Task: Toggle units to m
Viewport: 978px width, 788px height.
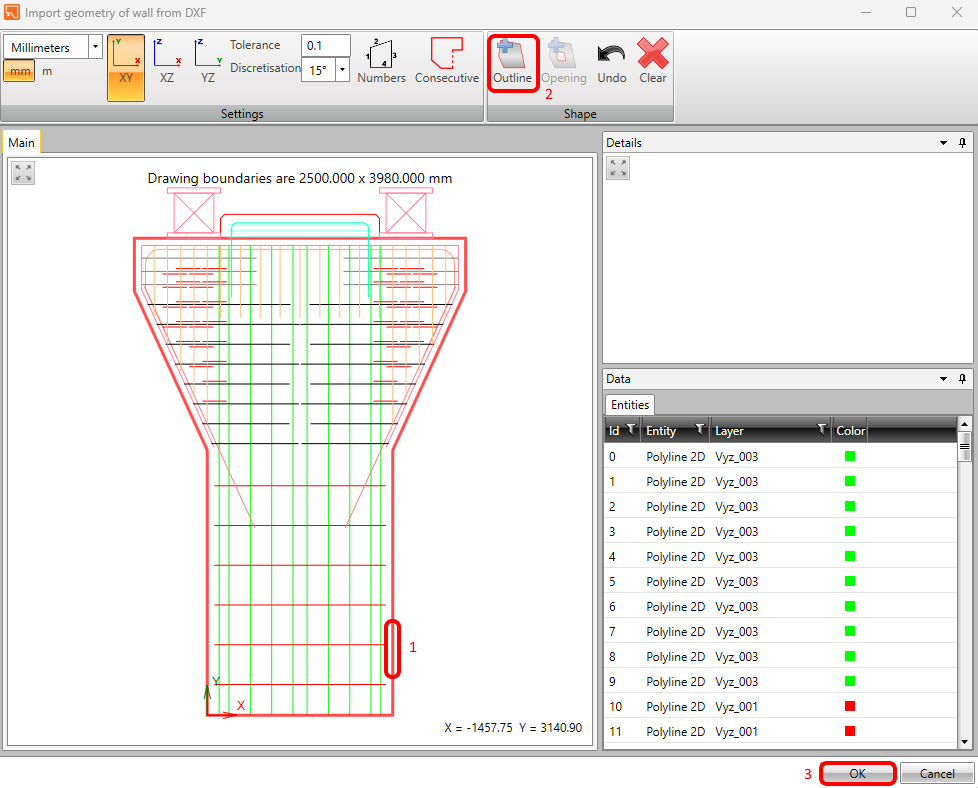Action: pyautogui.click(x=47, y=71)
